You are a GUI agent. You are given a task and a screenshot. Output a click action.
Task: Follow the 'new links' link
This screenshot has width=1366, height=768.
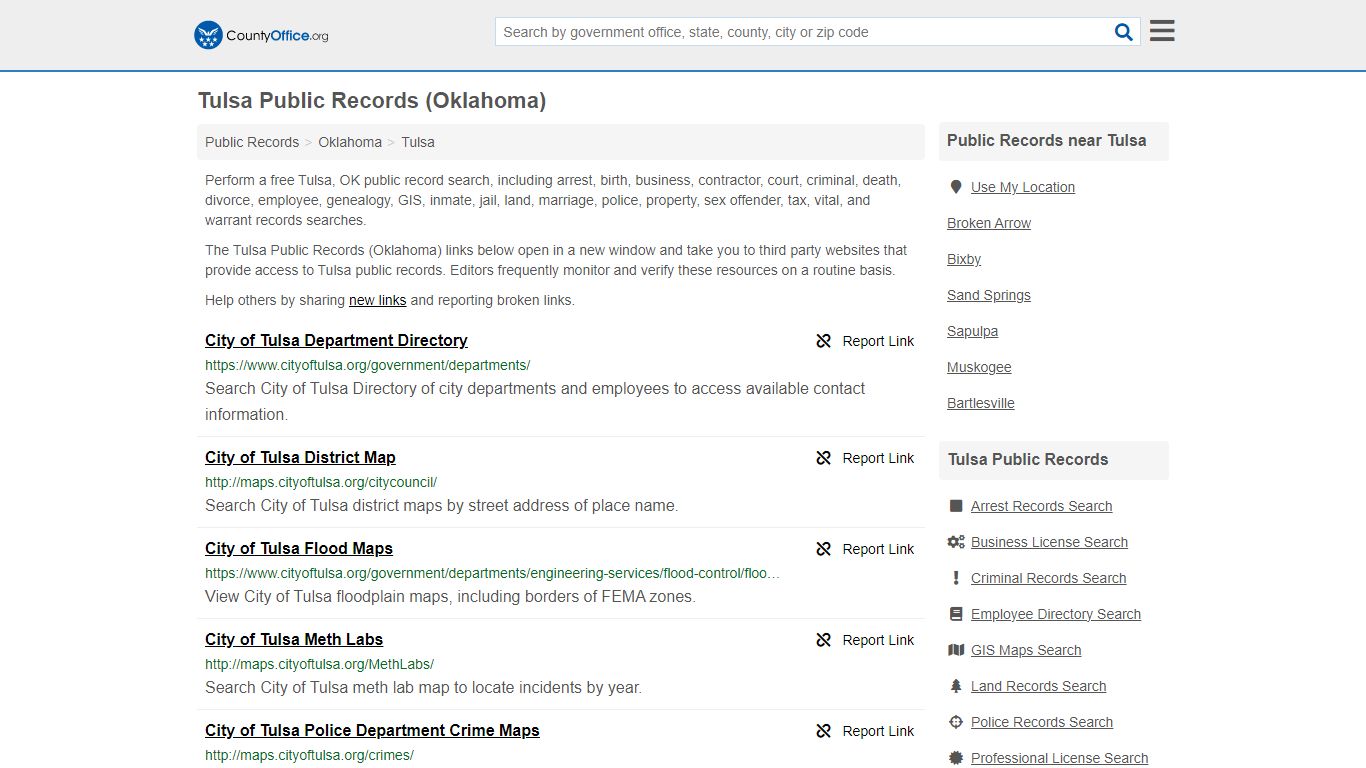tap(377, 300)
